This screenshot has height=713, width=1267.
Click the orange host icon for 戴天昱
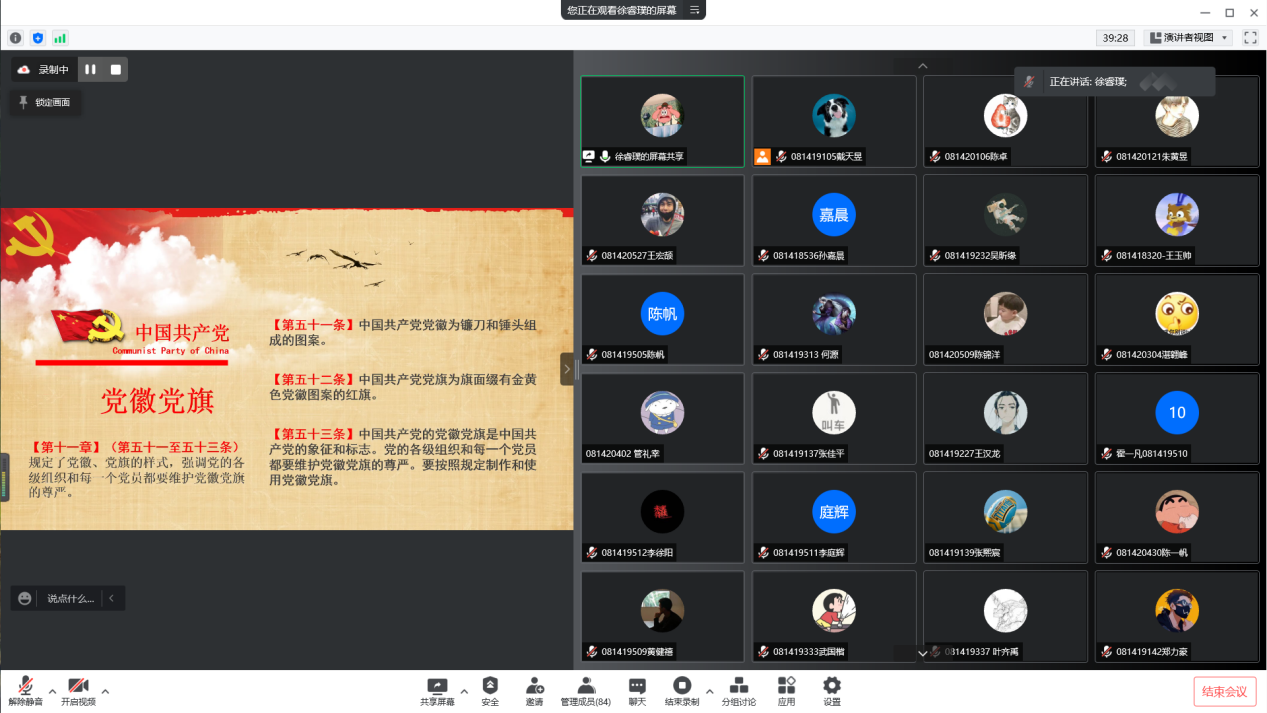click(763, 156)
